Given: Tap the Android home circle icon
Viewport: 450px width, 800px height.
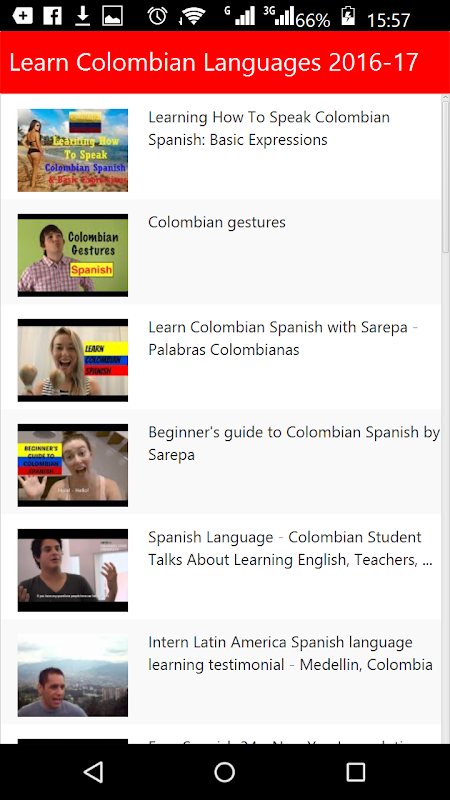Looking at the screenshot, I should click(224, 772).
